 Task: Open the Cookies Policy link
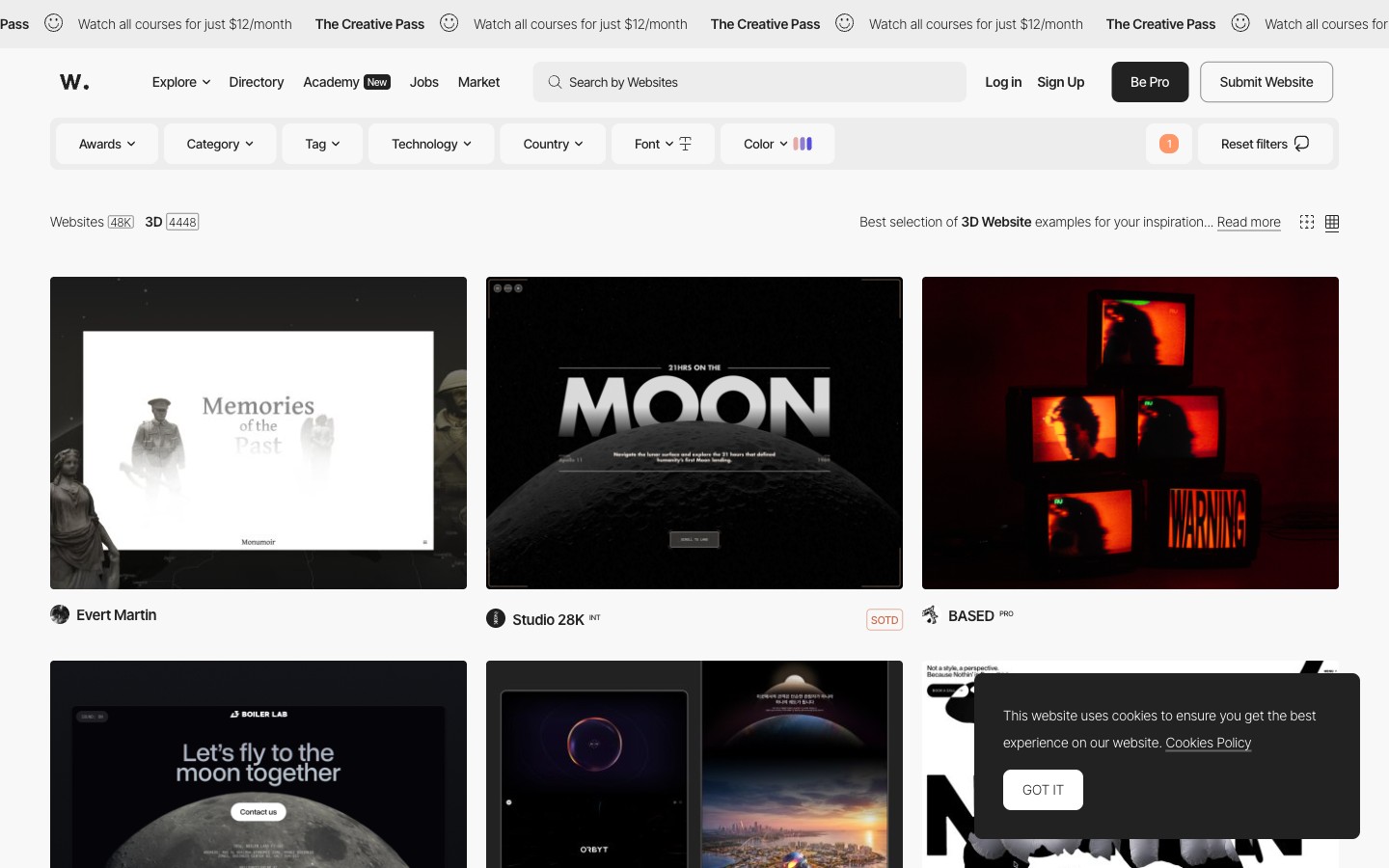(1209, 743)
